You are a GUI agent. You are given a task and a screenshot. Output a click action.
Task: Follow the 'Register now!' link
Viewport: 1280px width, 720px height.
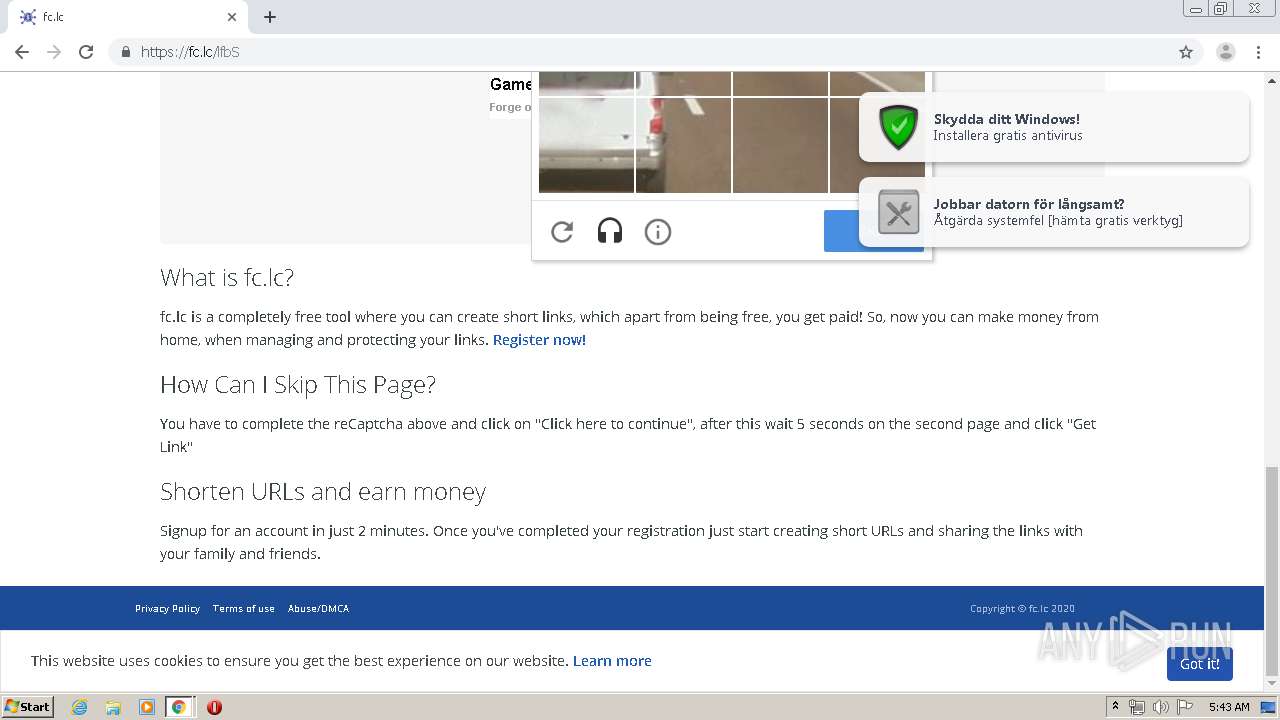coord(539,340)
